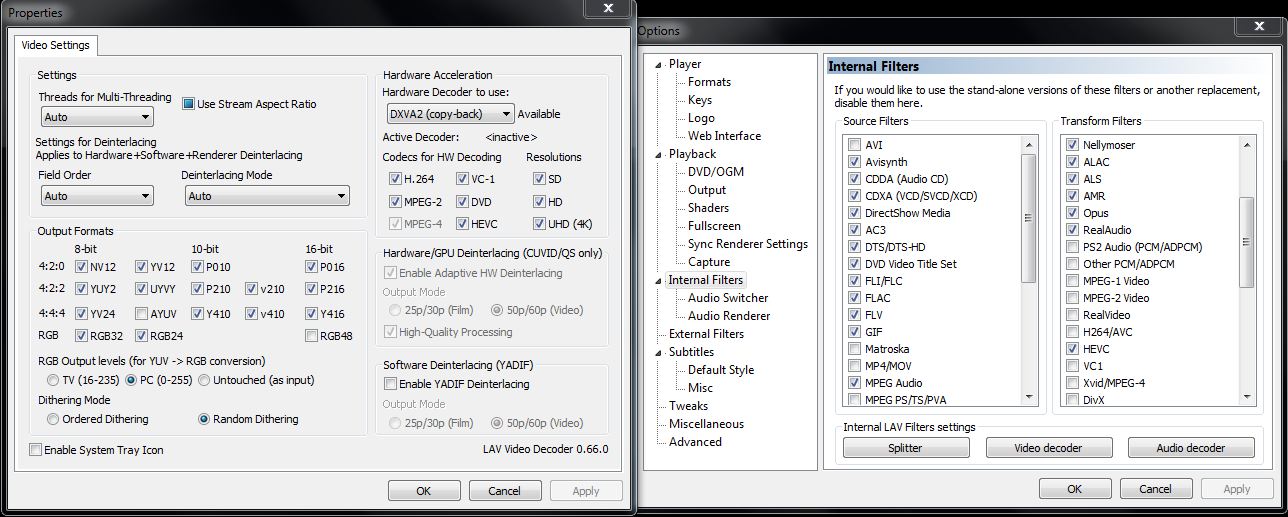Select TV (16-235) RGB output level

tap(53, 380)
